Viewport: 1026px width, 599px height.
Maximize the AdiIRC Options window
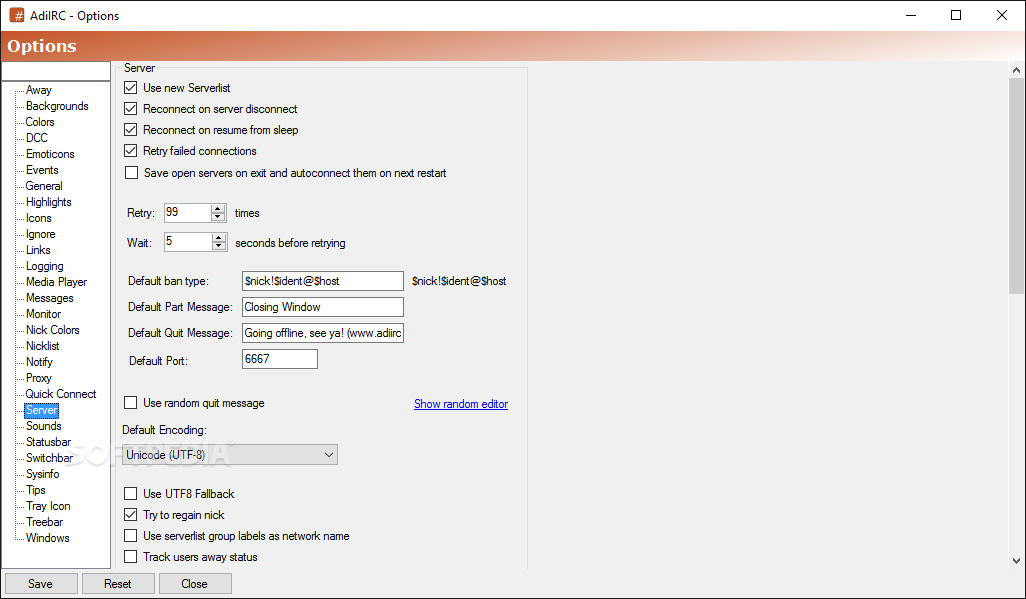click(956, 15)
